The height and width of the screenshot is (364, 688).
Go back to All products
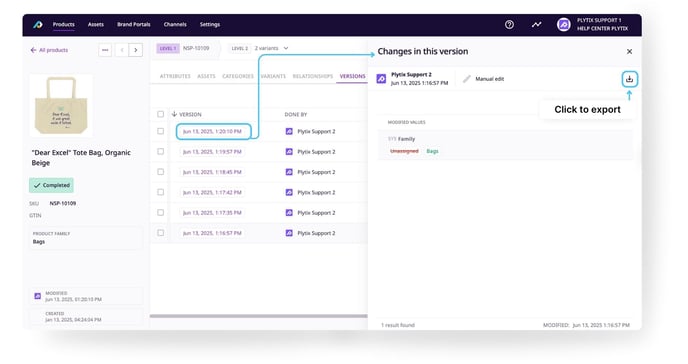(49, 50)
